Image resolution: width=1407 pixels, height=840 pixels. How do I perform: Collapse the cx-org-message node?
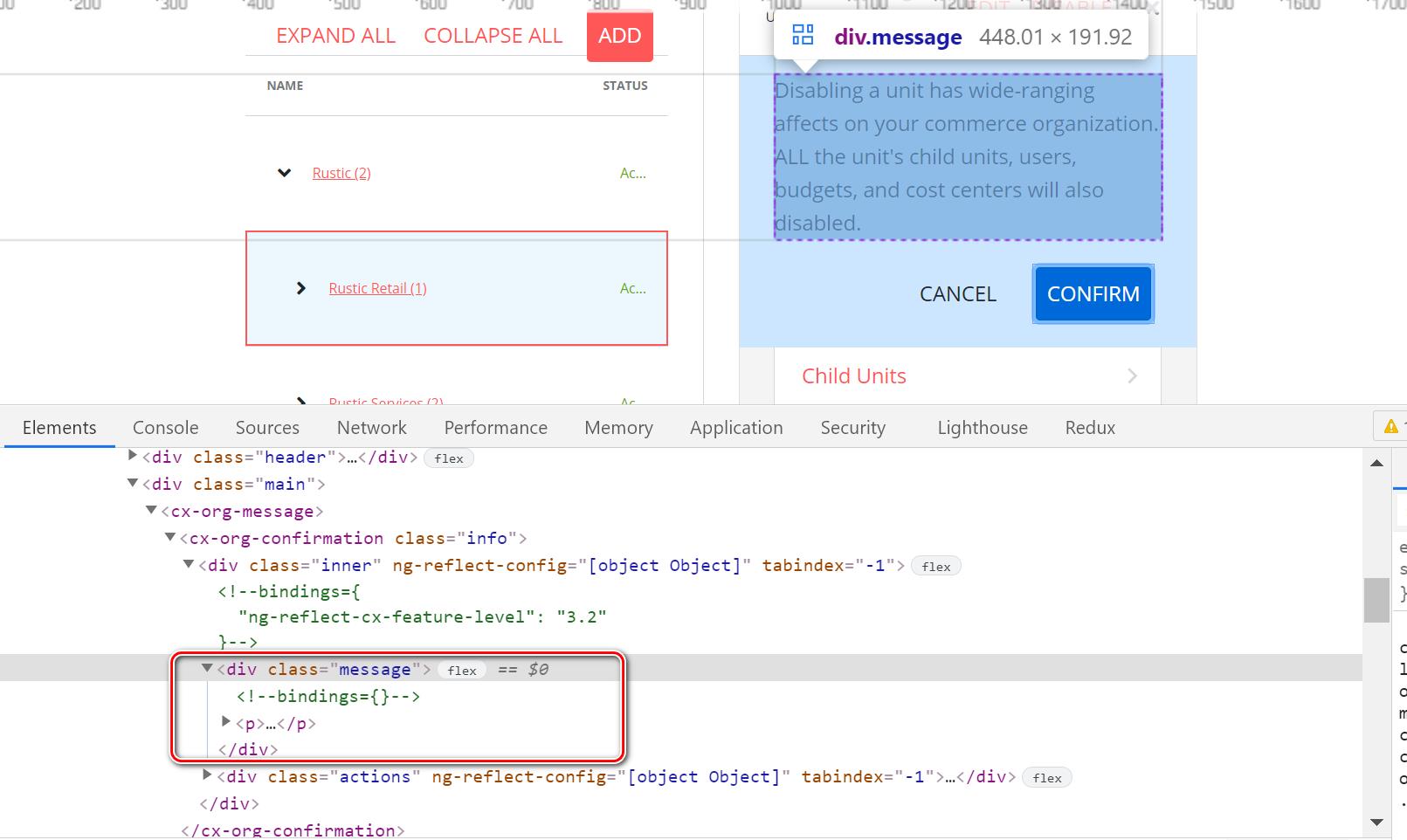pos(151,509)
